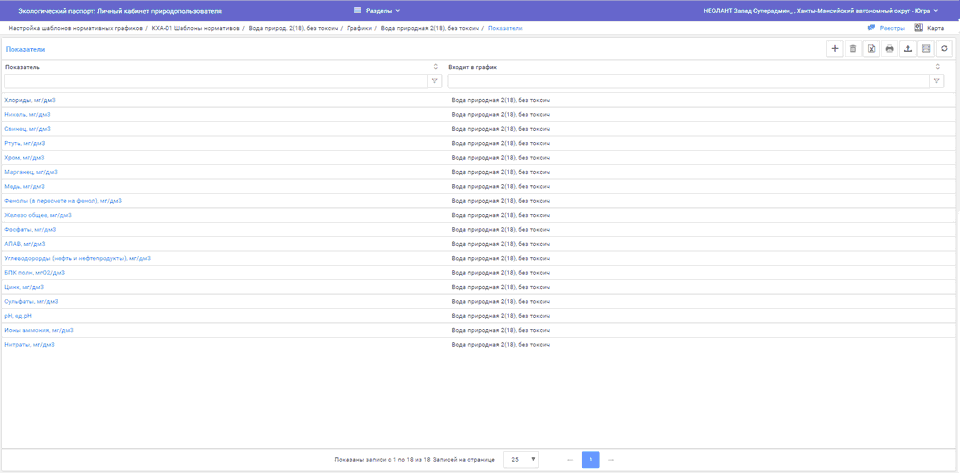
Task: Click the print icon
Action: coord(889,48)
